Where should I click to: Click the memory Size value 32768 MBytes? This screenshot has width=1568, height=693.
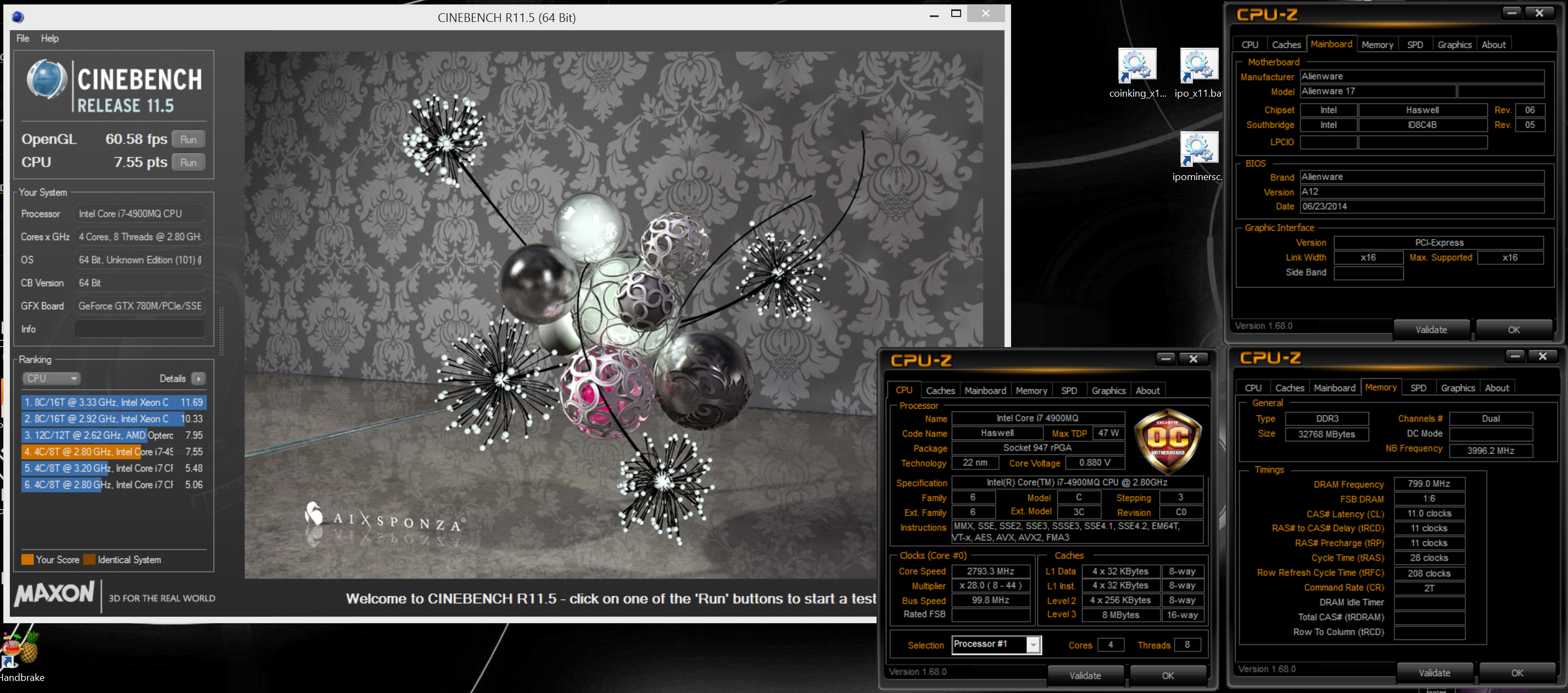point(1326,434)
